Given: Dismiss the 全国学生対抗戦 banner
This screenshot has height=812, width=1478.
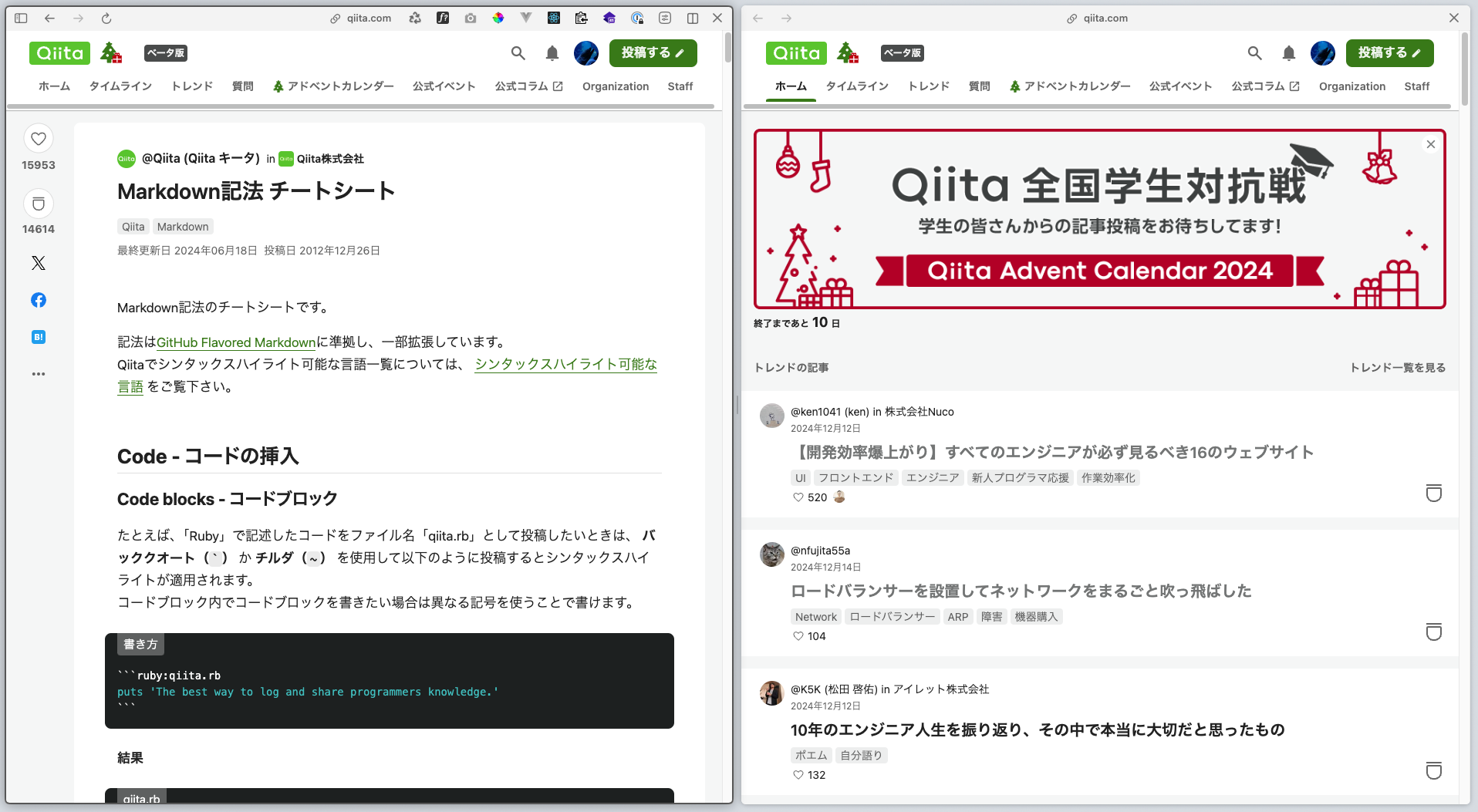Looking at the screenshot, I should 1431,144.
